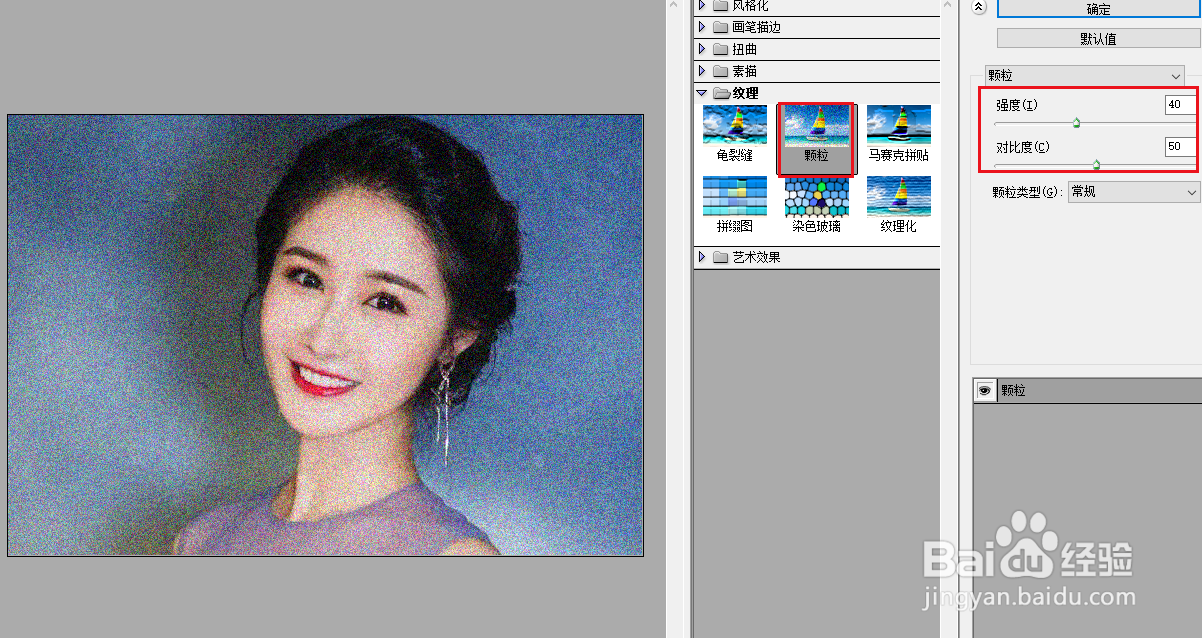This screenshot has width=1202, height=638.
Task: Collapse the 纹理 filter folder
Action: click(x=702, y=93)
